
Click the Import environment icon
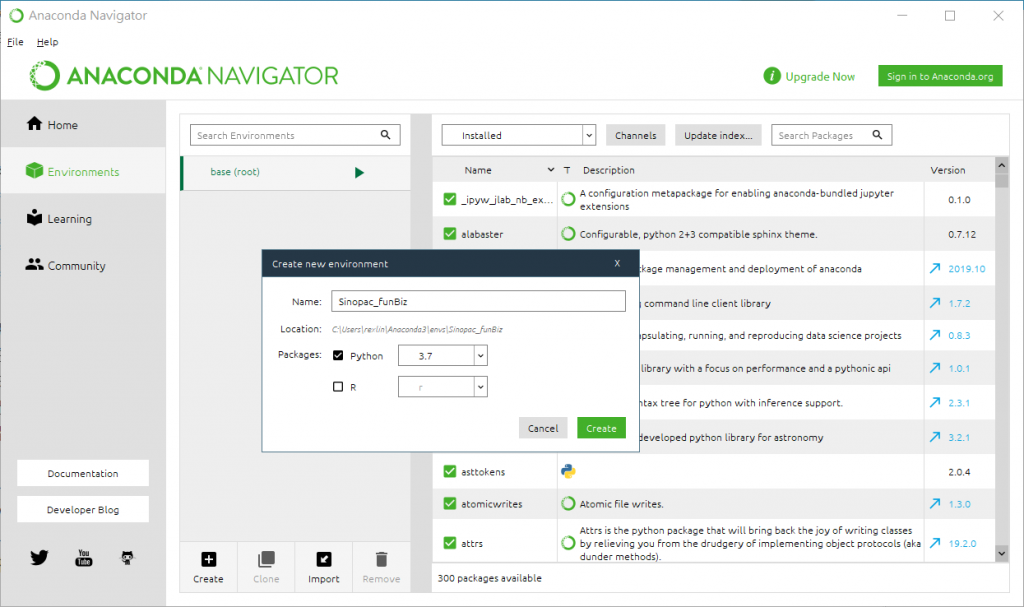click(x=324, y=559)
